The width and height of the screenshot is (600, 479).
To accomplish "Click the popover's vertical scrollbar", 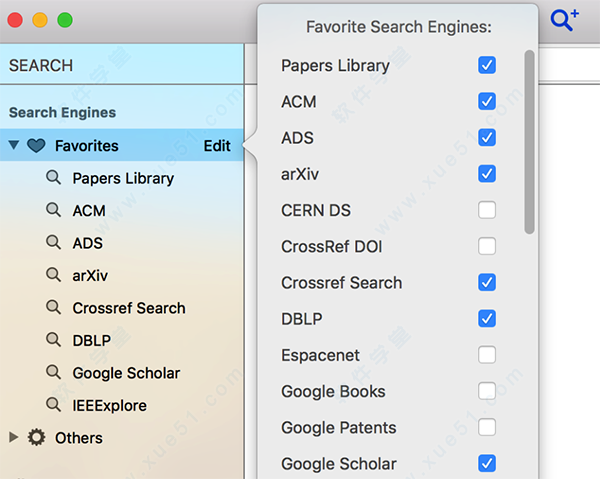I will [529, 142].
